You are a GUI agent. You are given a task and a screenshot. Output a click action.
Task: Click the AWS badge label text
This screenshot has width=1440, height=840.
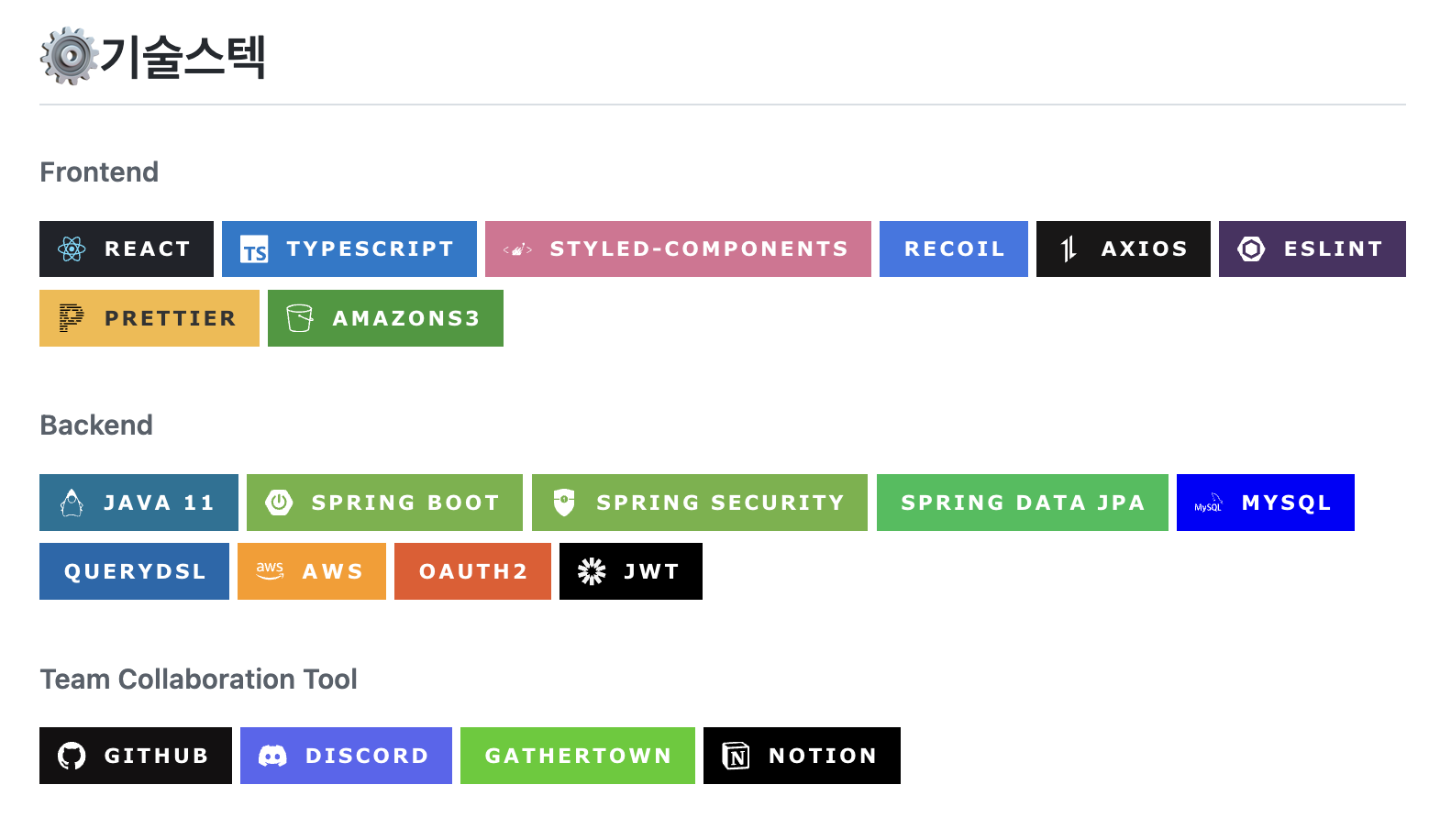(332, 571)
